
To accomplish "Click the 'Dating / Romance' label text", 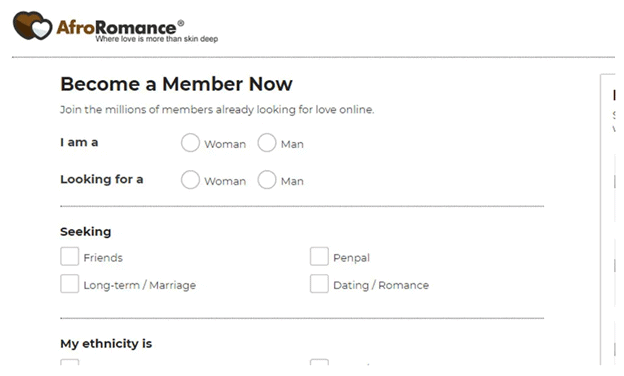I will (381, 285).
